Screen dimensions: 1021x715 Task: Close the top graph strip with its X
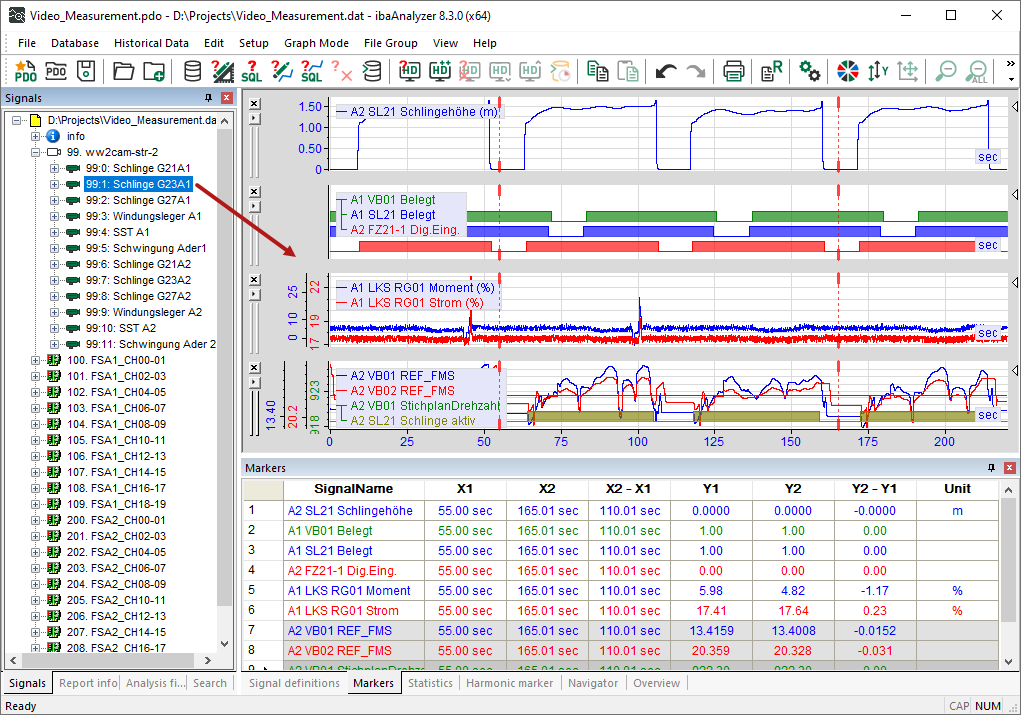coord(253,104)
